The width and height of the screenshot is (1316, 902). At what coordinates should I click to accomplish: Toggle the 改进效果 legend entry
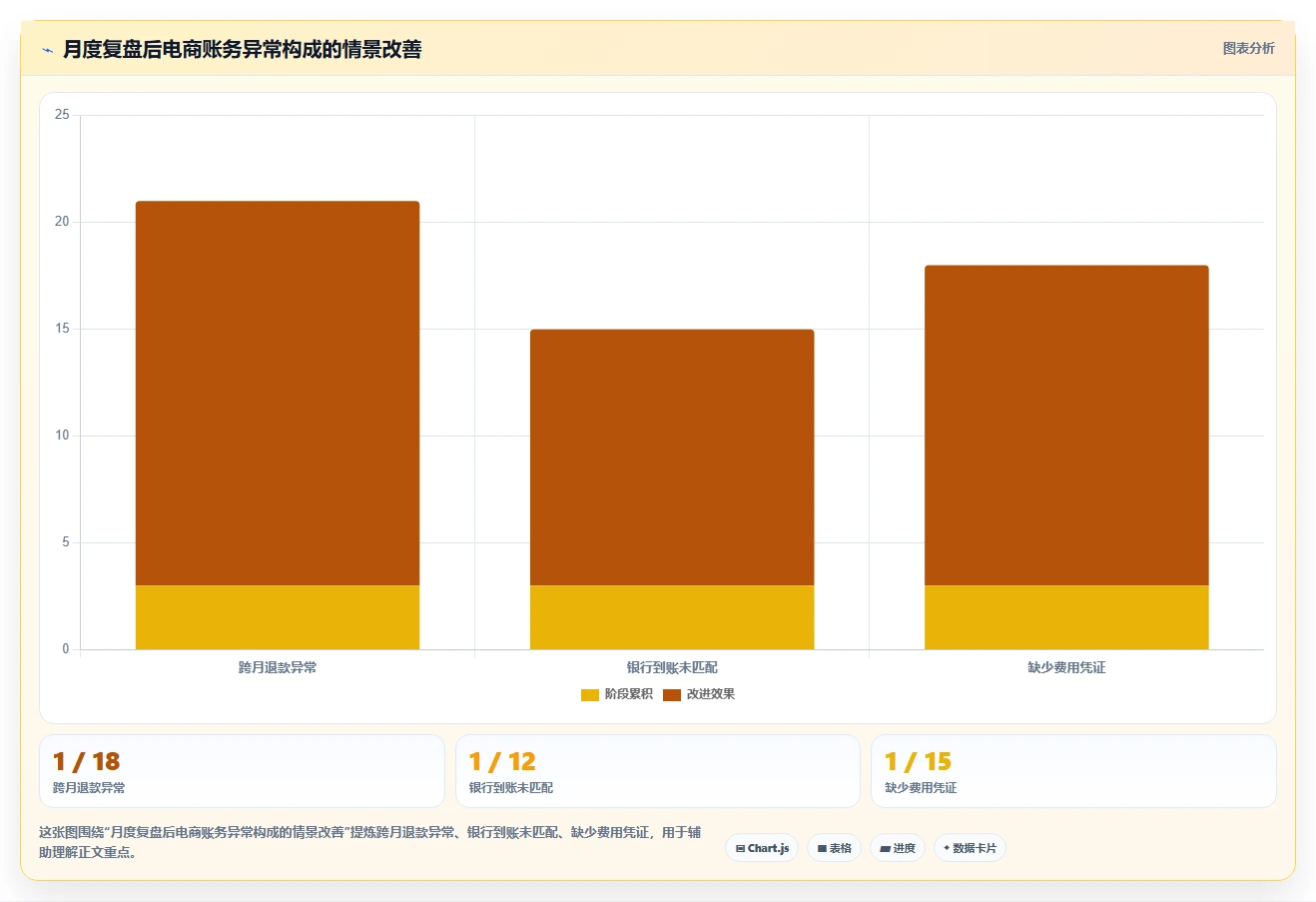tap(699, 694)
